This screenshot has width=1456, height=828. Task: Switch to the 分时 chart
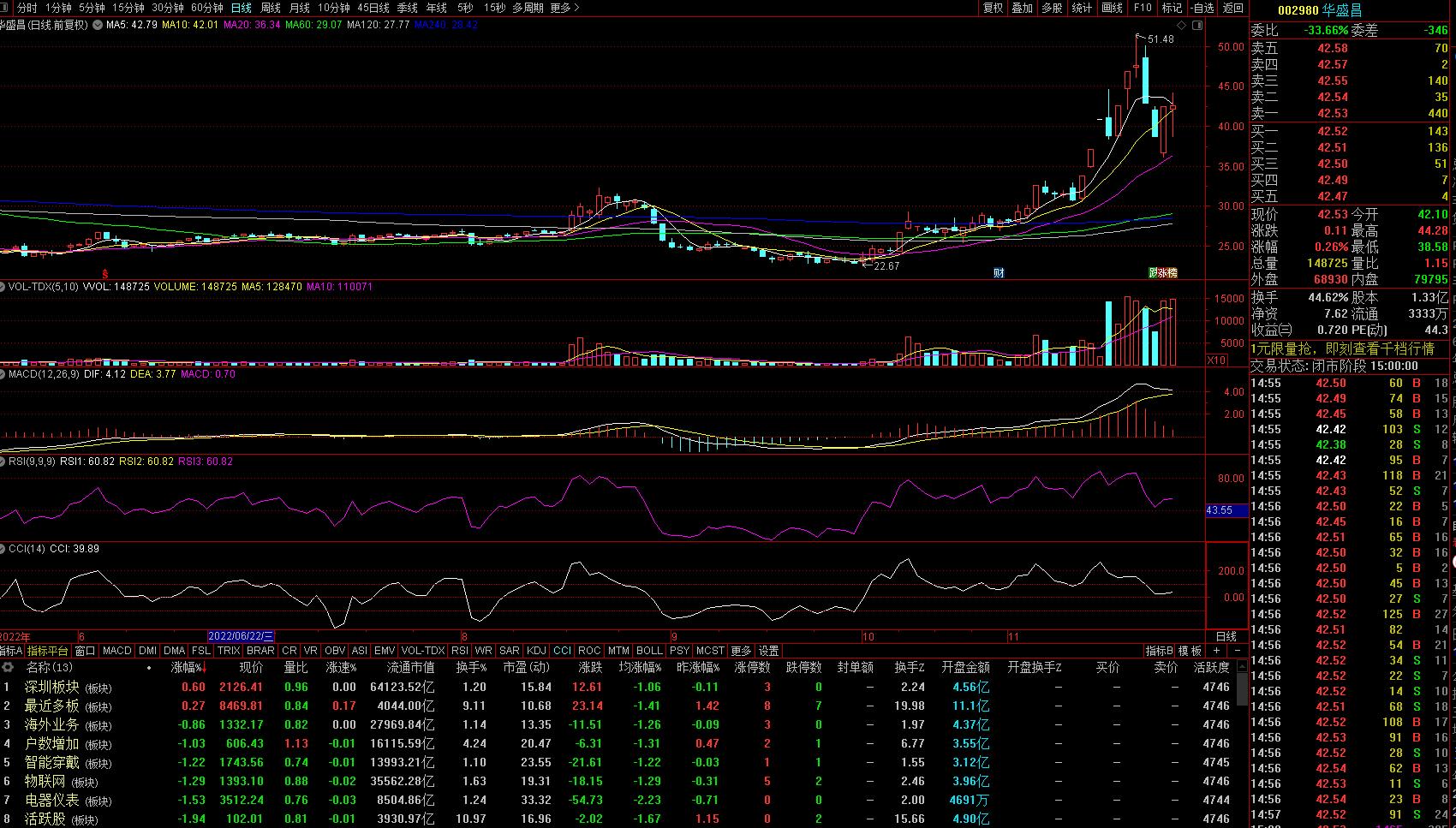(x=27, y=8)
